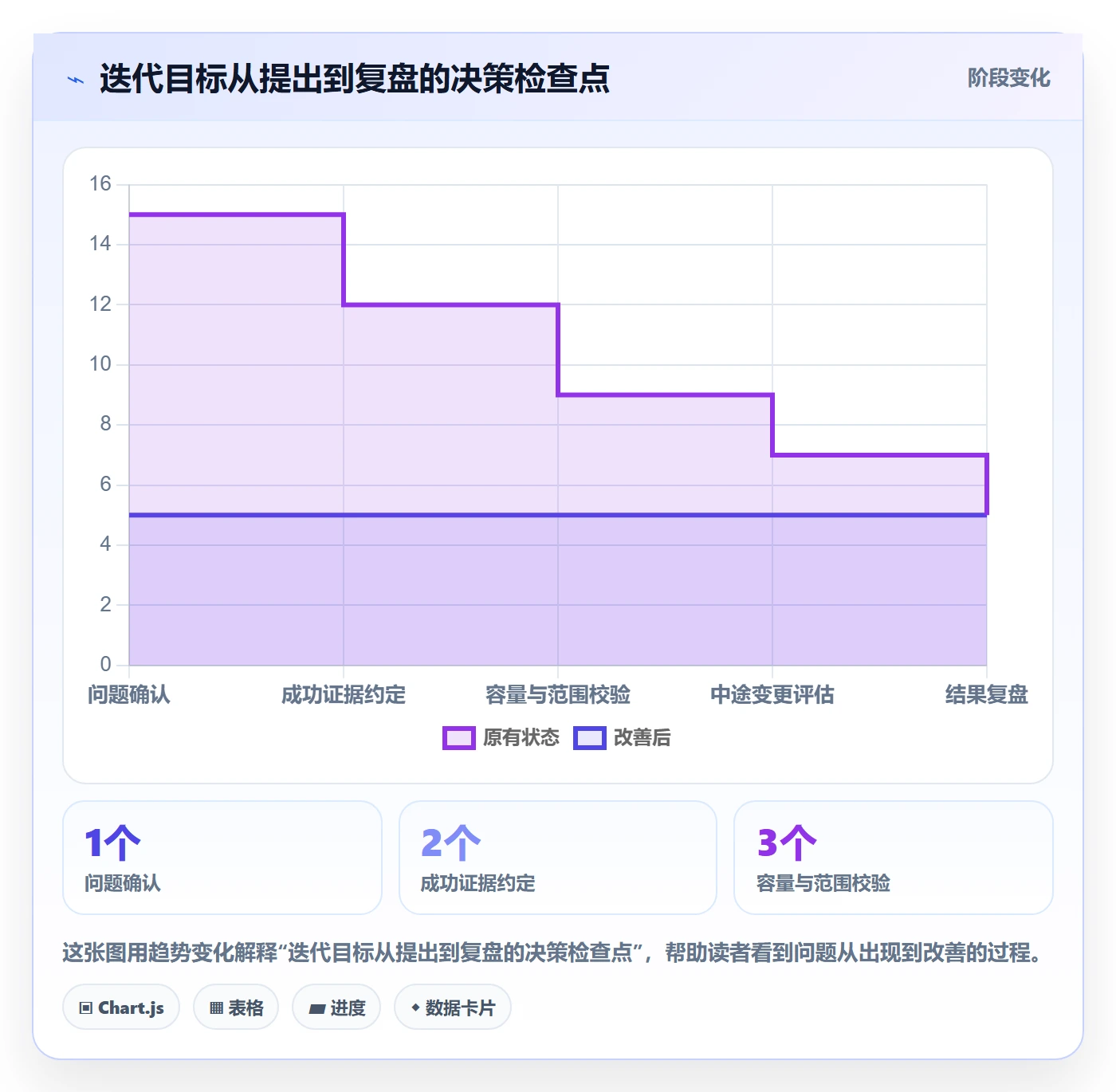
Task: Click the square icon in Chart.js chip
Action: (86, 1008)
